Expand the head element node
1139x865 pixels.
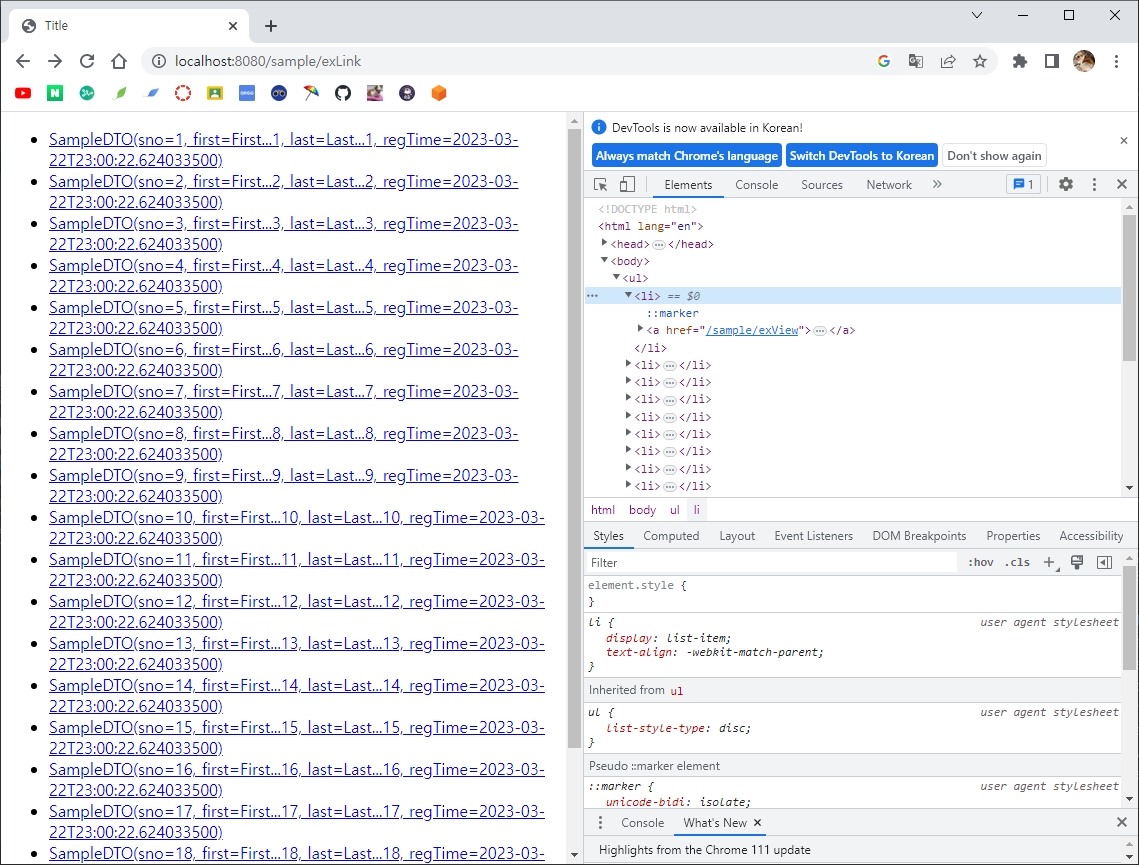tap(604, 243)
